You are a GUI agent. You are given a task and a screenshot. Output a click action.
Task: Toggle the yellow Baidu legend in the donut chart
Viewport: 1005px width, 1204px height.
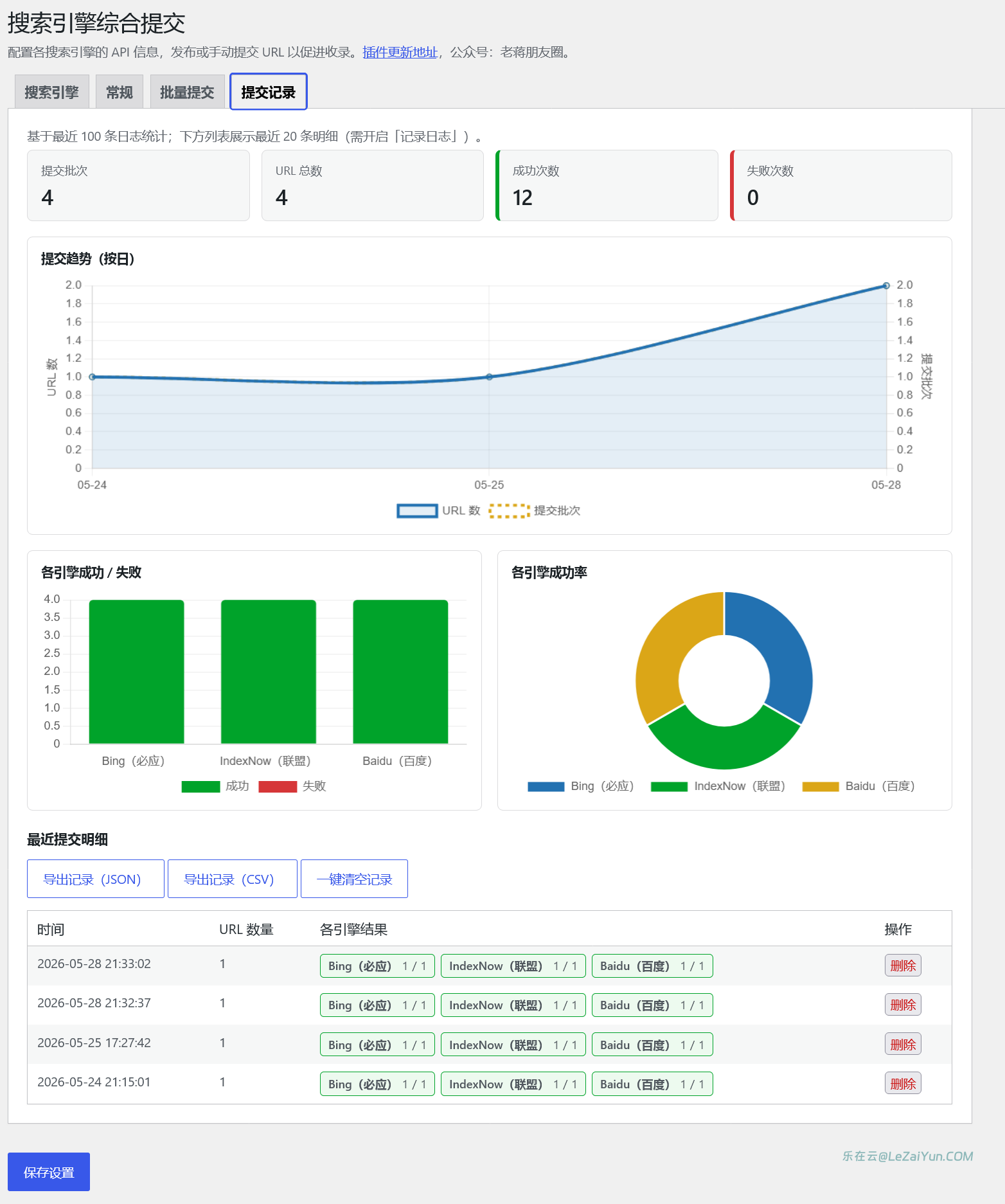point(821,786)
